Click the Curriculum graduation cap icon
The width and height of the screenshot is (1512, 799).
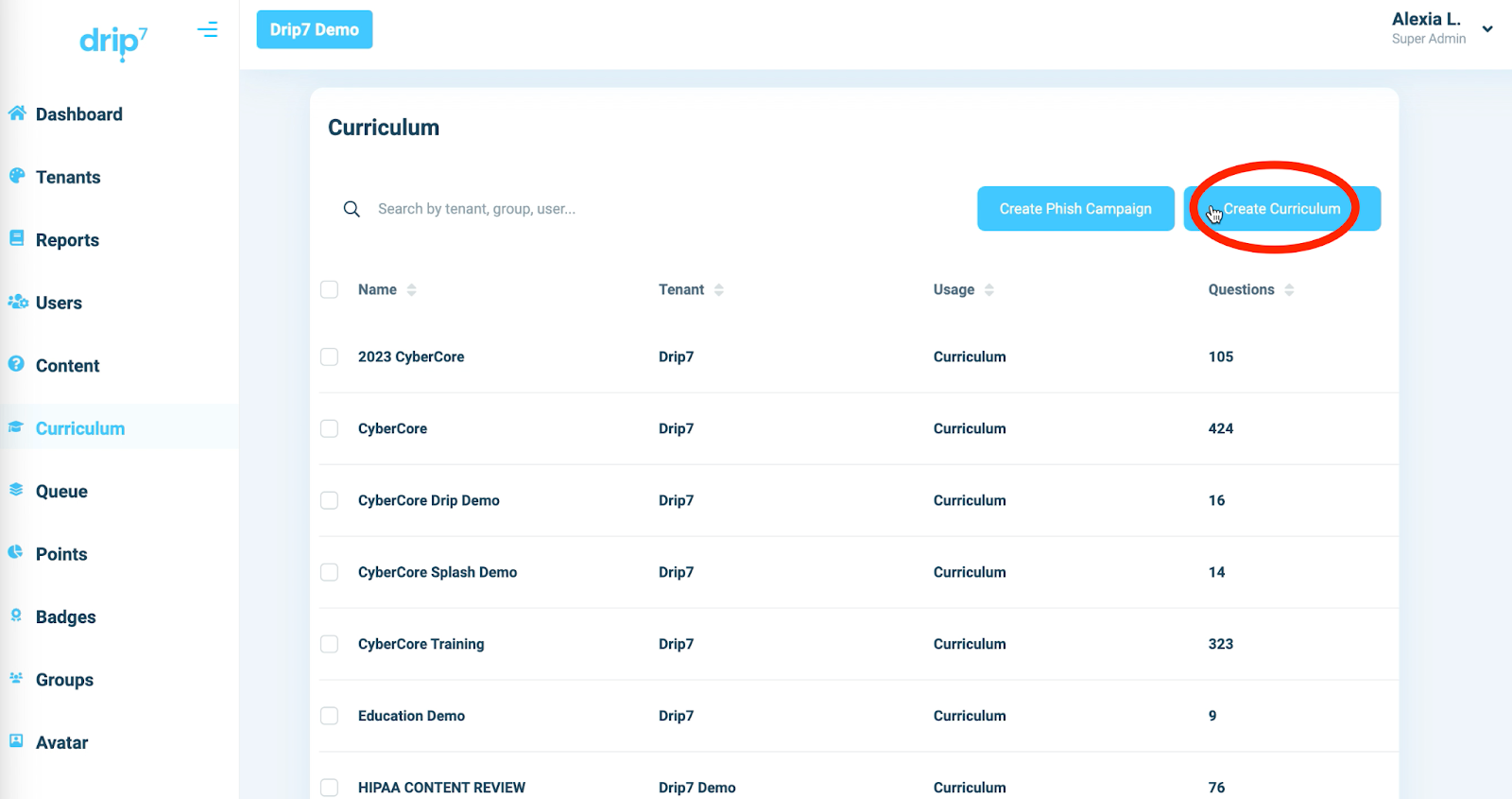(16, 427)
